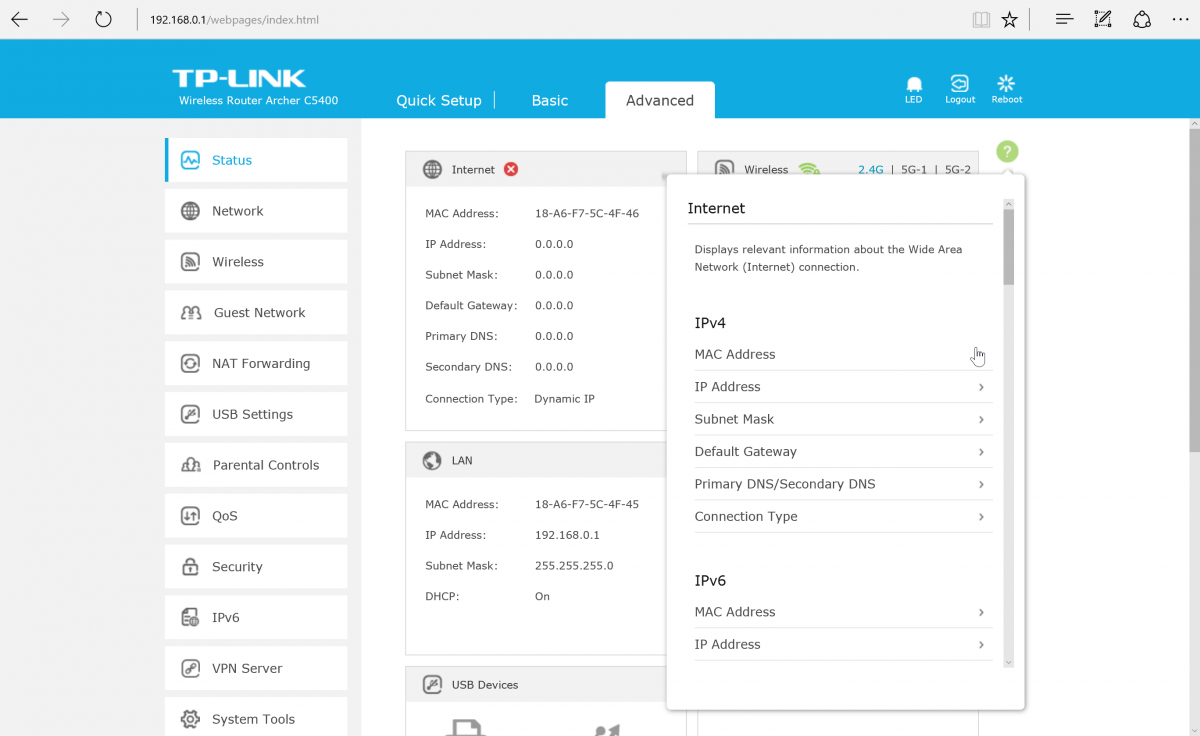Click the browser address bar
The height and width of the screenshot is (736, 1200).
pos(550,20)
